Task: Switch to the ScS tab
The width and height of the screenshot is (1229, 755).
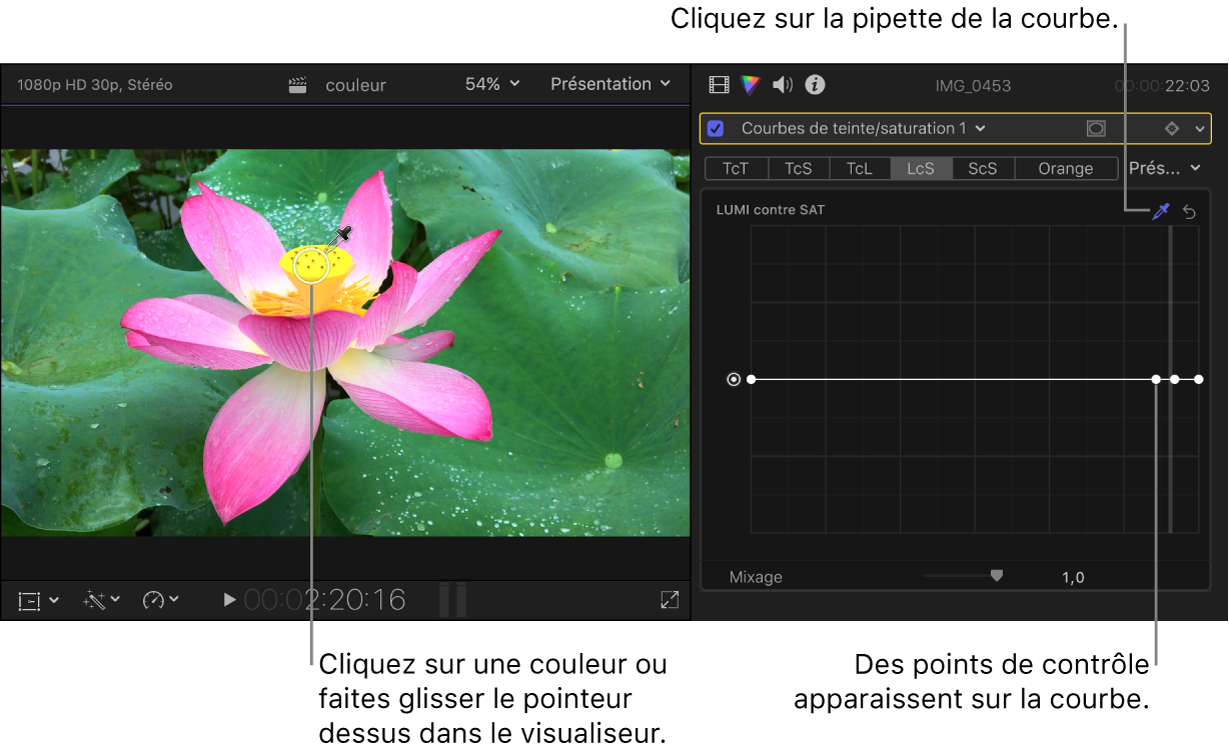Action: click(981, 168)
